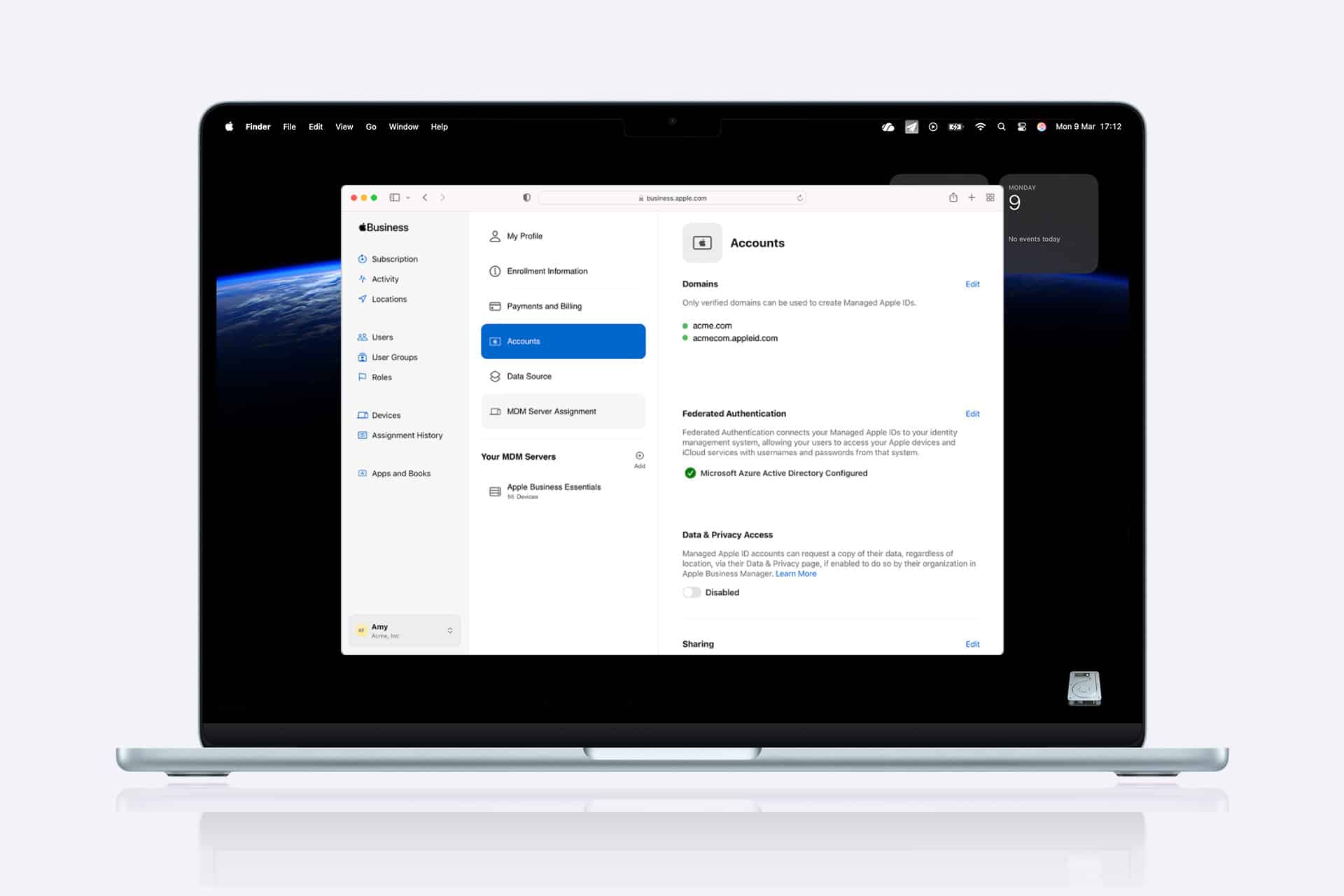Edit Federated Authentication settings
This screenshot has width=1344, height=896.
click(972, 414)
